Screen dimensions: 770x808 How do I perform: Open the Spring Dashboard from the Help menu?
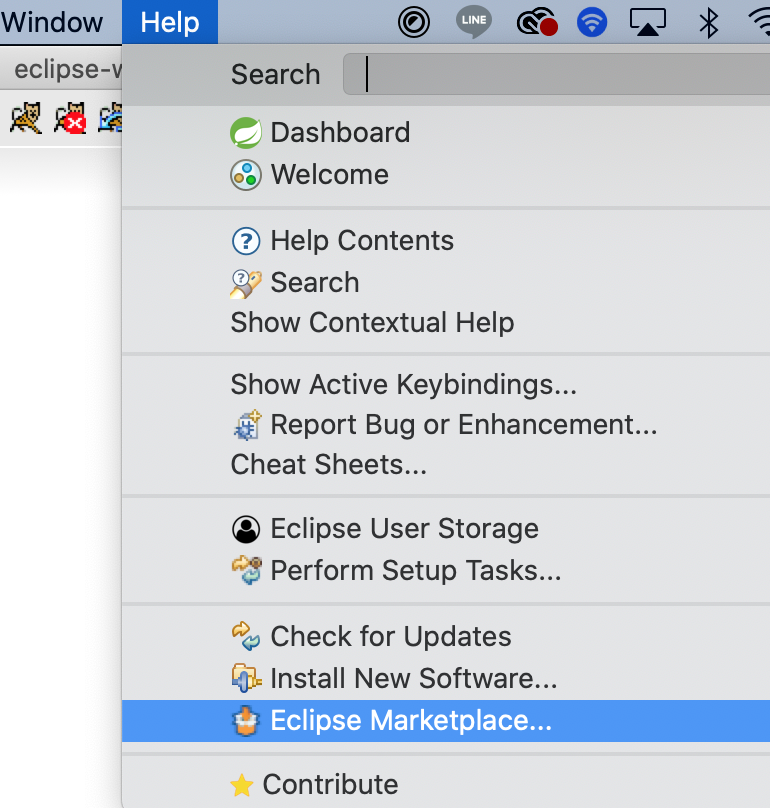pyautogui.click(x=446, y=132)
